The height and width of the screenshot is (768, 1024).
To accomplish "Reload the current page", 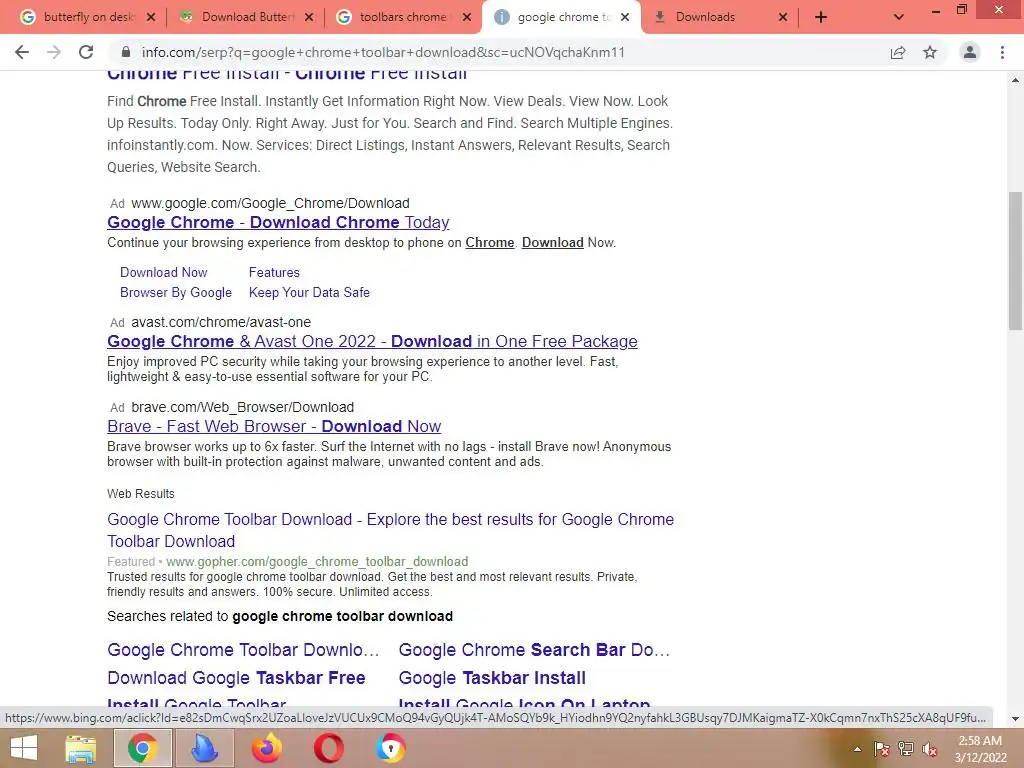I will point(86,52).
